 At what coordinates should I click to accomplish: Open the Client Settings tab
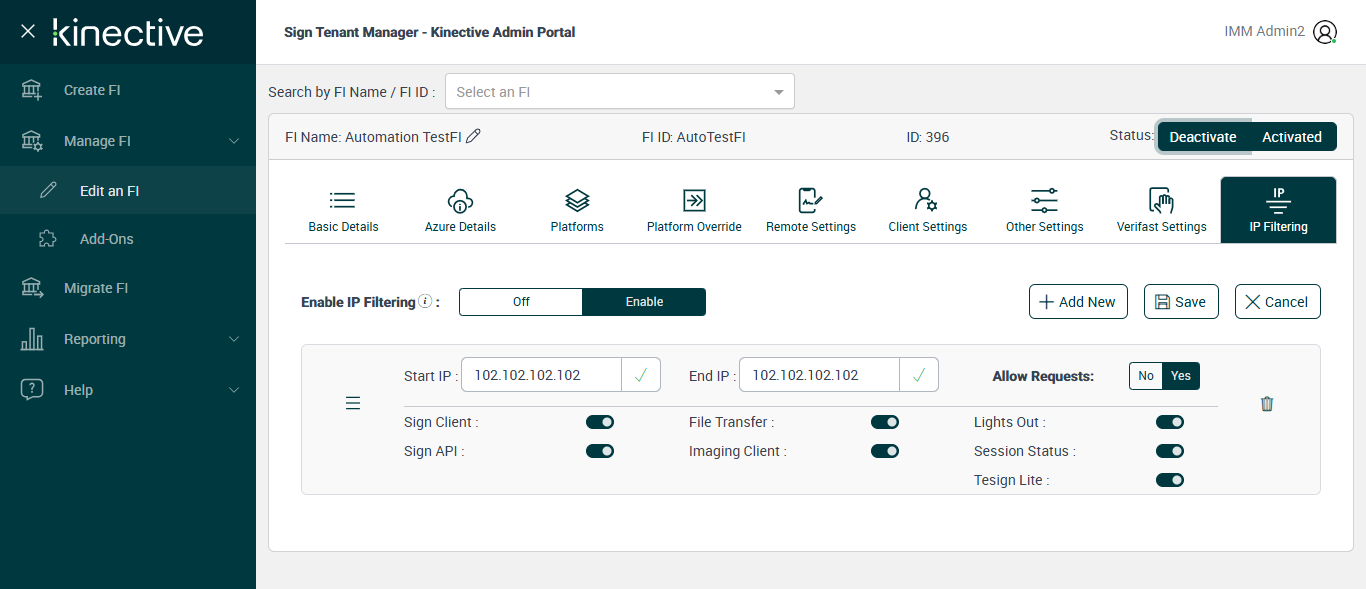928,210
